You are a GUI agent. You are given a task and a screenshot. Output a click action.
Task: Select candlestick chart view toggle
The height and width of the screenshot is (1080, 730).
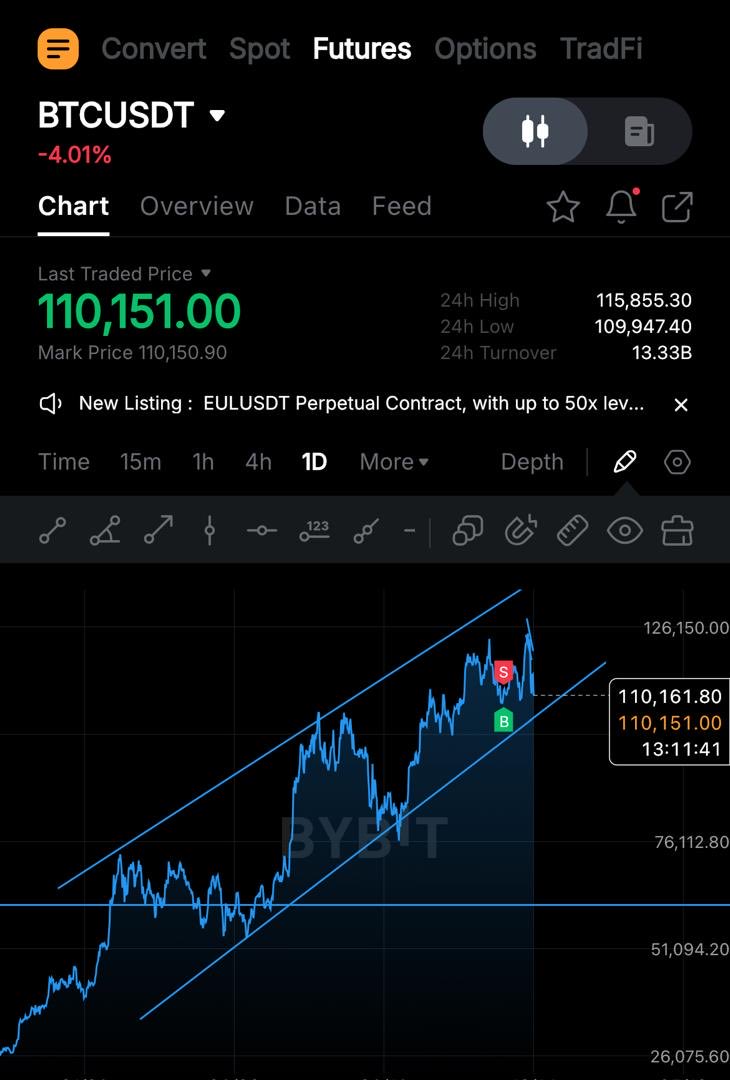(535, 131)
